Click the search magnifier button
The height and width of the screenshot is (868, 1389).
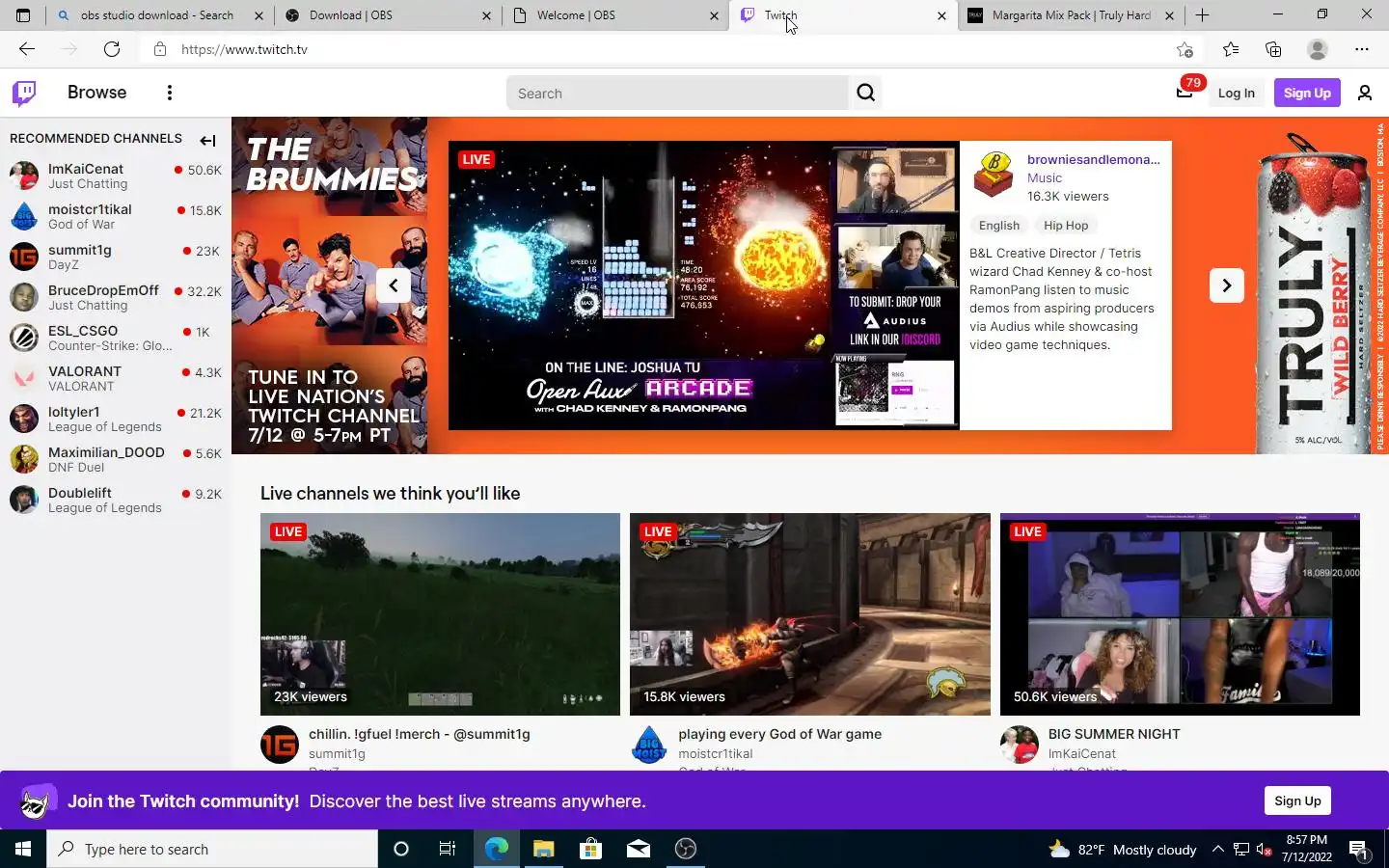pos(866,93)
